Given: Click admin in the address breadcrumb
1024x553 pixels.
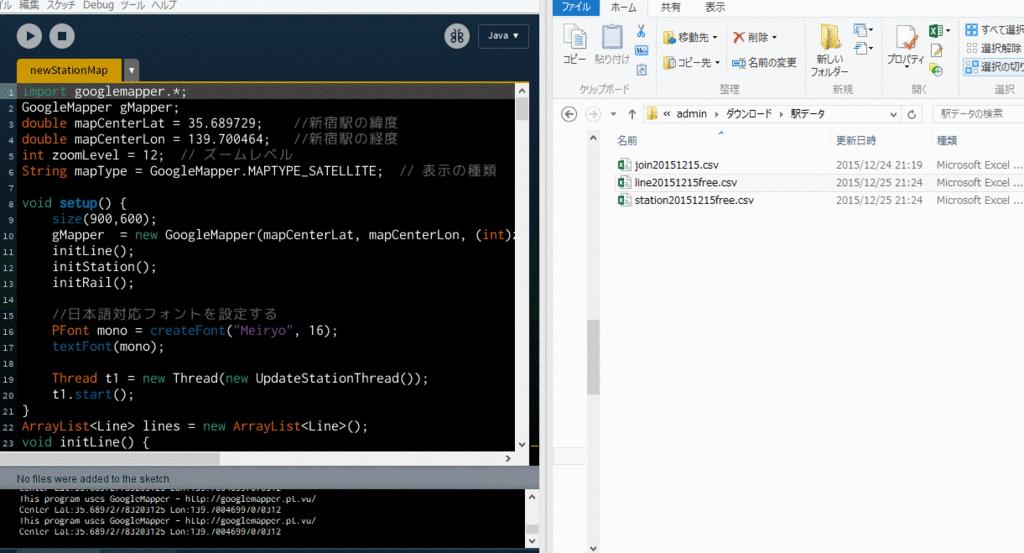Looking at the screenshot, I should click(691, 114).
